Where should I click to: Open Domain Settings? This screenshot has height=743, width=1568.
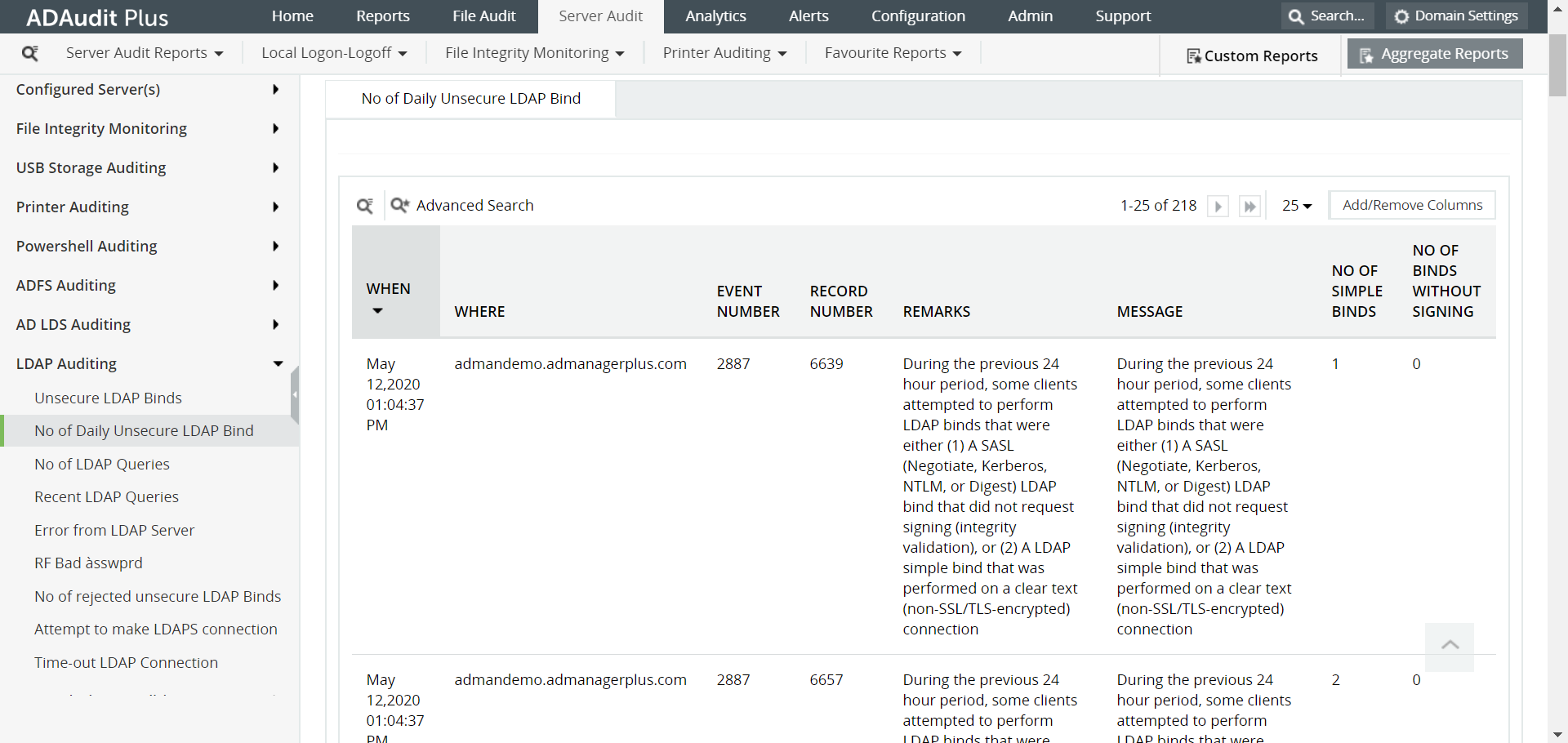click(1456, 16)
